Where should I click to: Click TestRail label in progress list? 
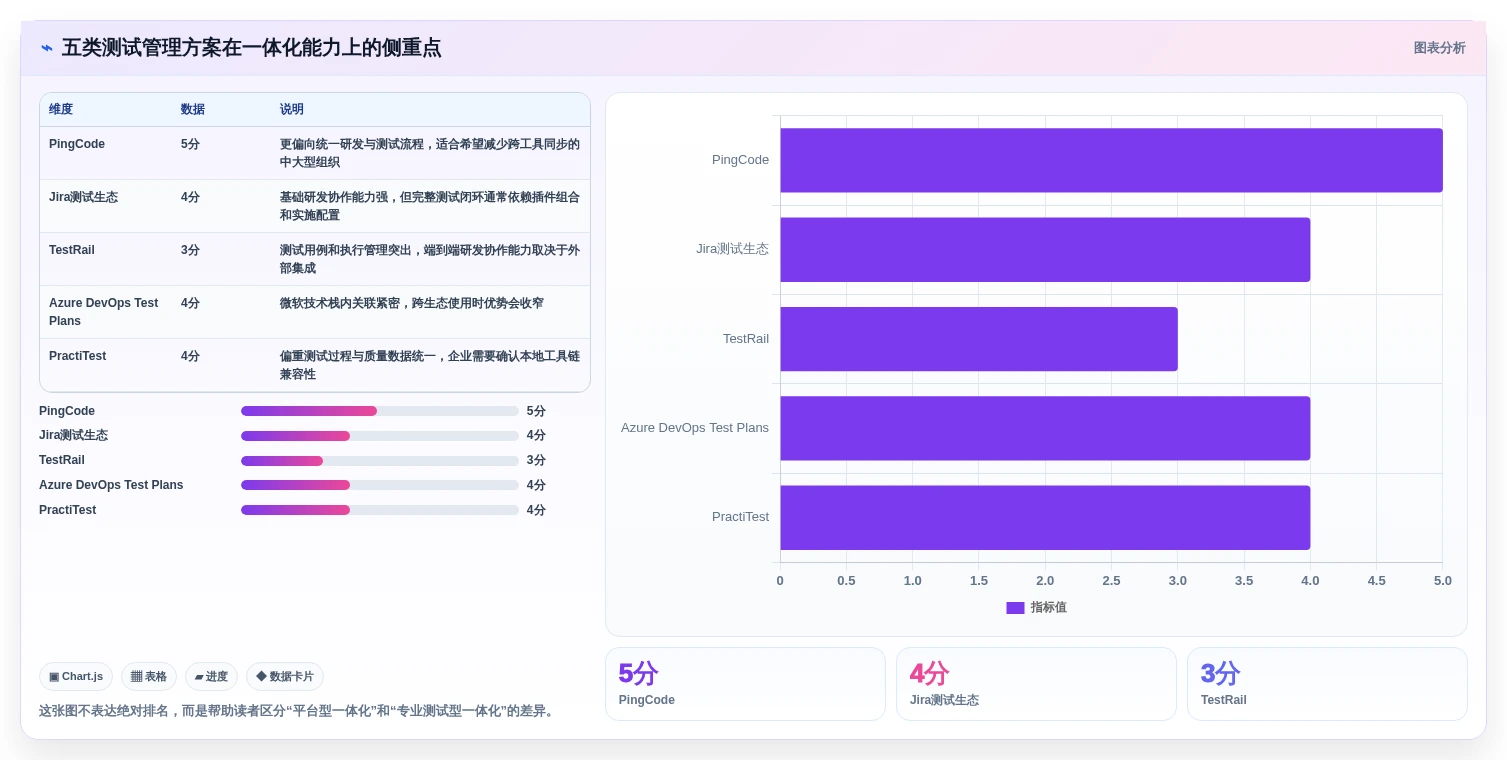pyautogui.click(x=62, y=460)
